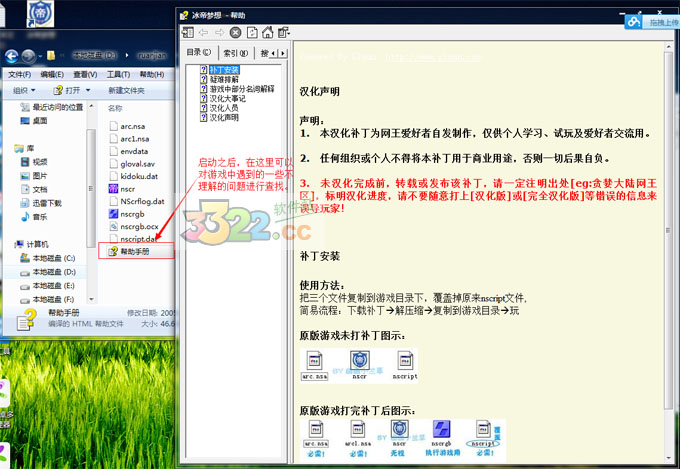Open 本地磁盘 (E:) drive

[x=48, y=285]
